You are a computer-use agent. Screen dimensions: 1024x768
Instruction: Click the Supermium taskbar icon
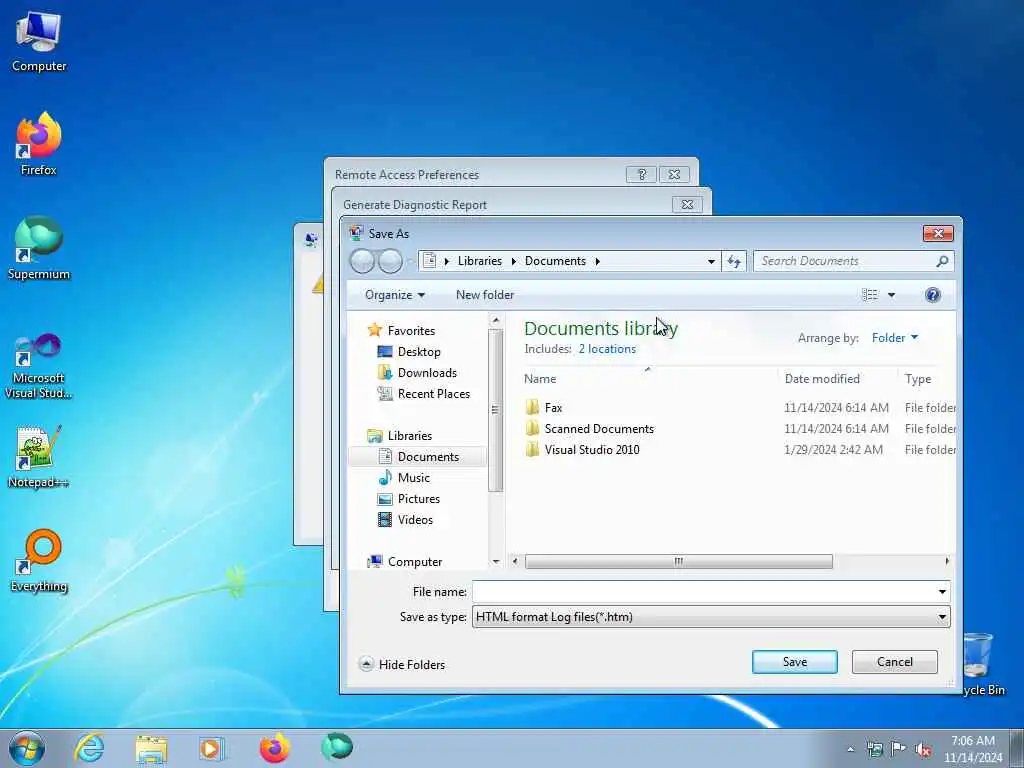click(337, 748)
